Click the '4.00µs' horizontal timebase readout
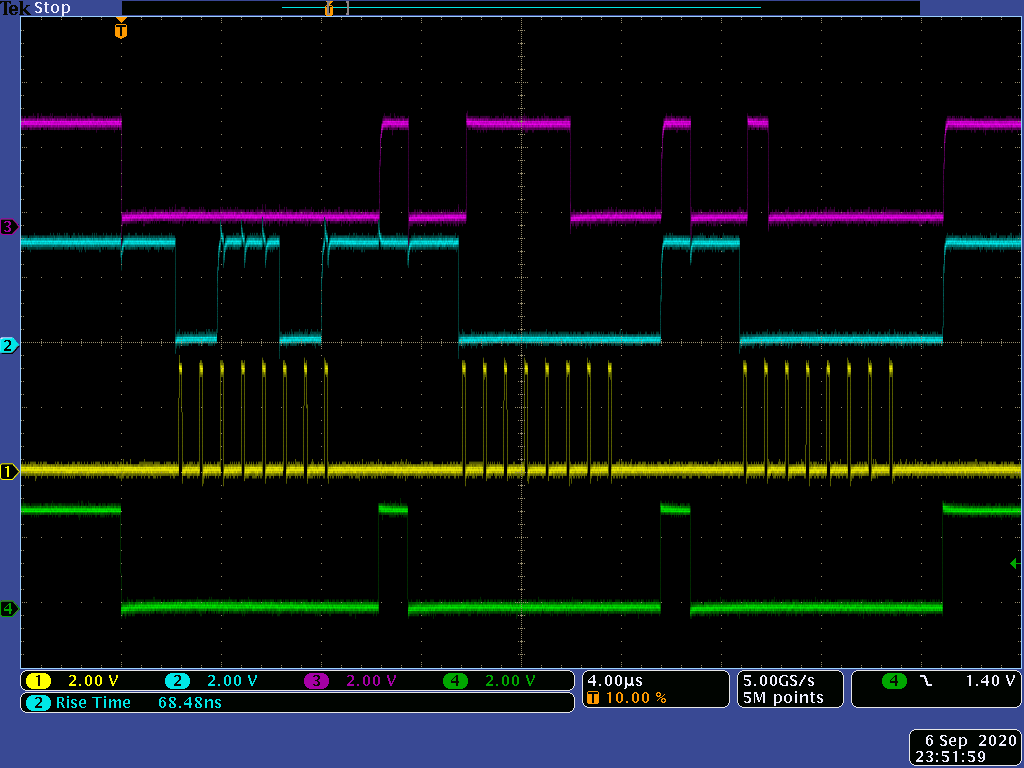The width and height of the screenshot is (1024, 768). tap(615, 681)
